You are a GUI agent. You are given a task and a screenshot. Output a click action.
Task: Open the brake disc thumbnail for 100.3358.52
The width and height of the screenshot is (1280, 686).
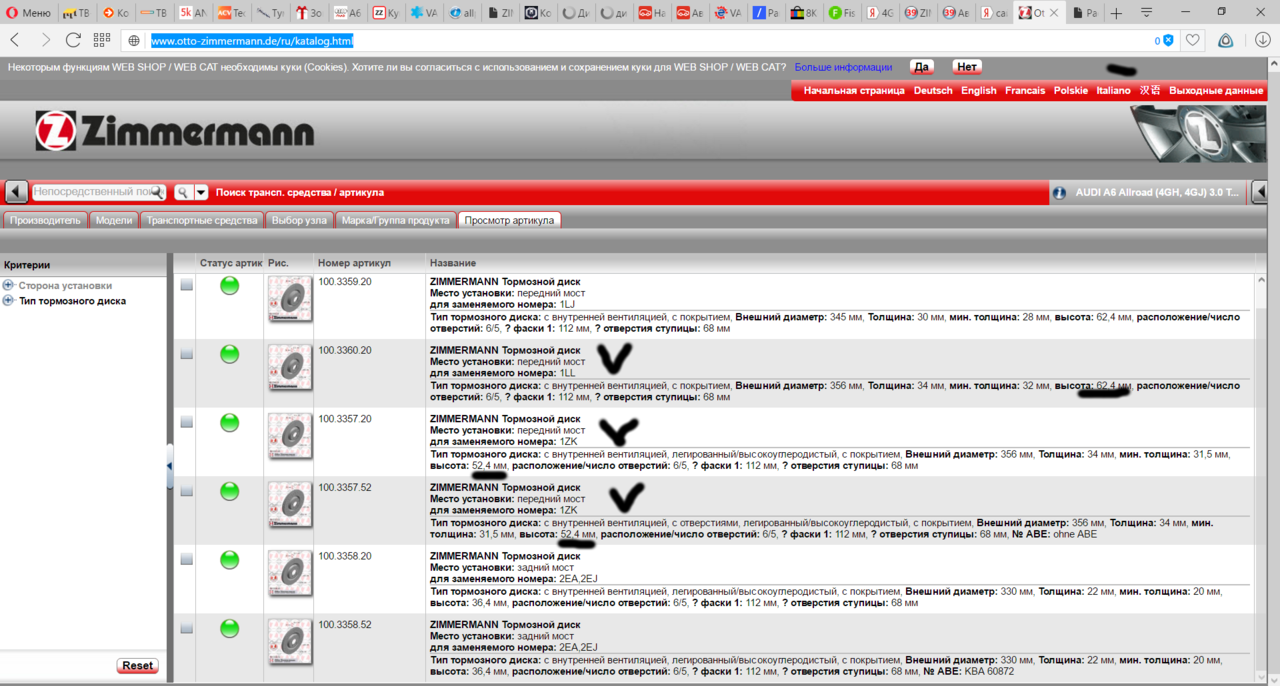290,641
